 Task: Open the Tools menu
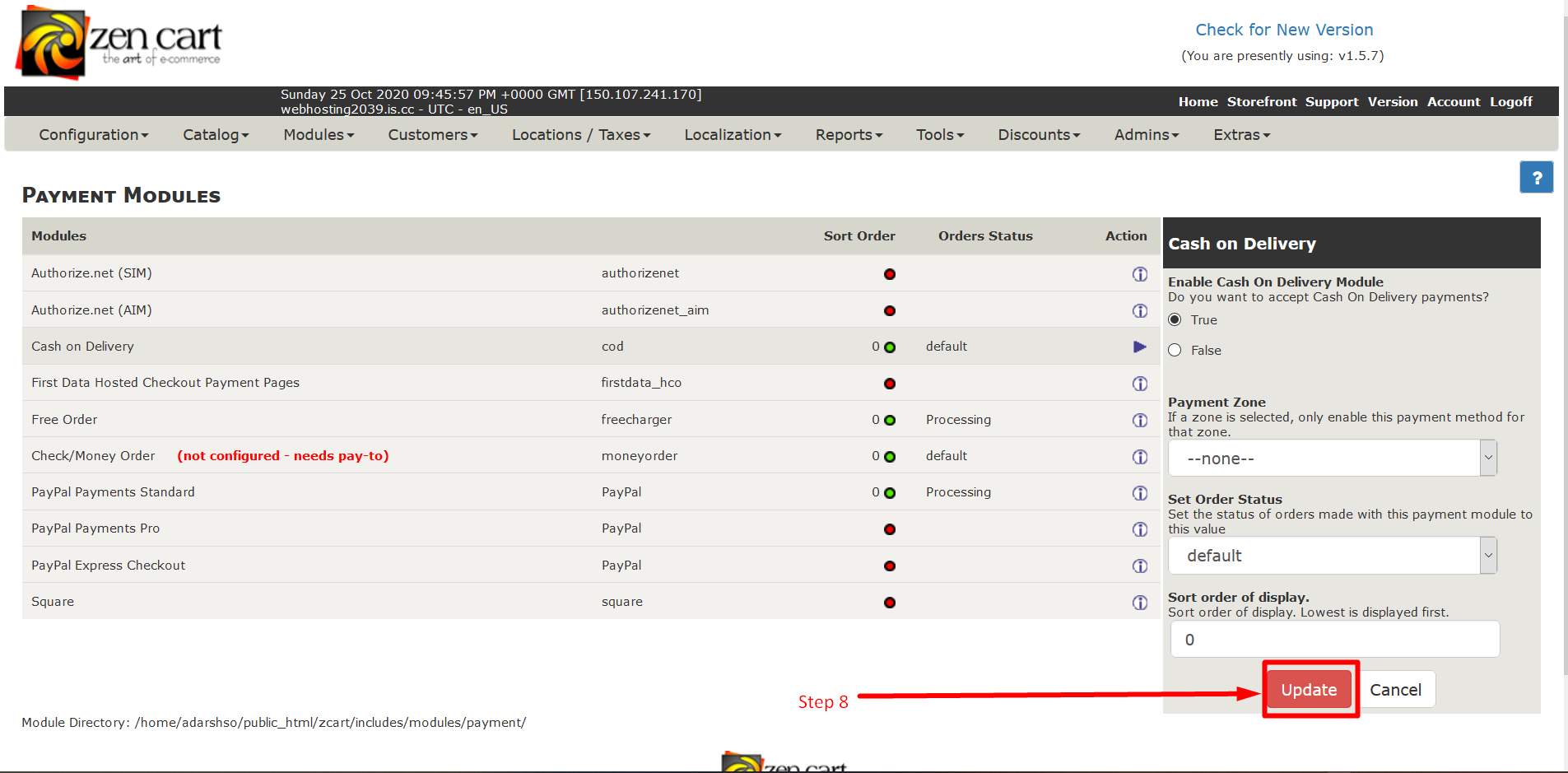[x=940, y=134]
